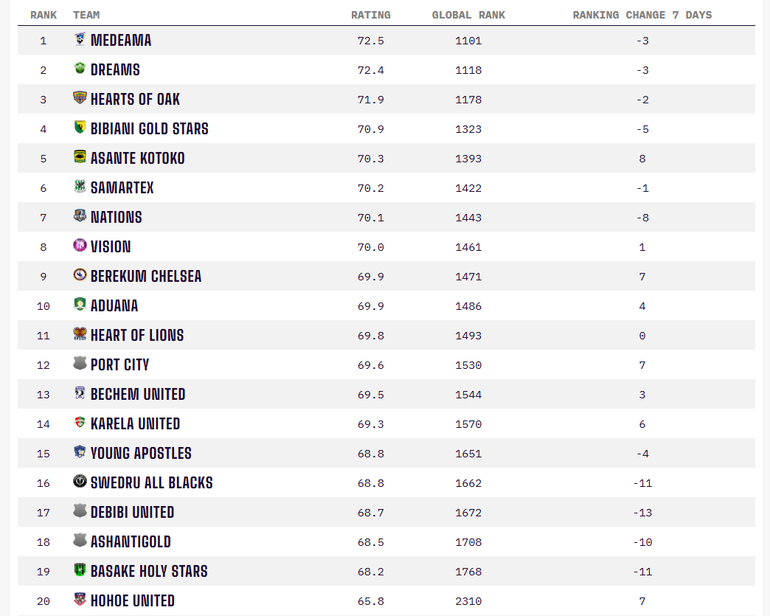Open the Bibiani Gold Stars team link
The width and height of the screenshot is (770, 616).
[149, 129]
